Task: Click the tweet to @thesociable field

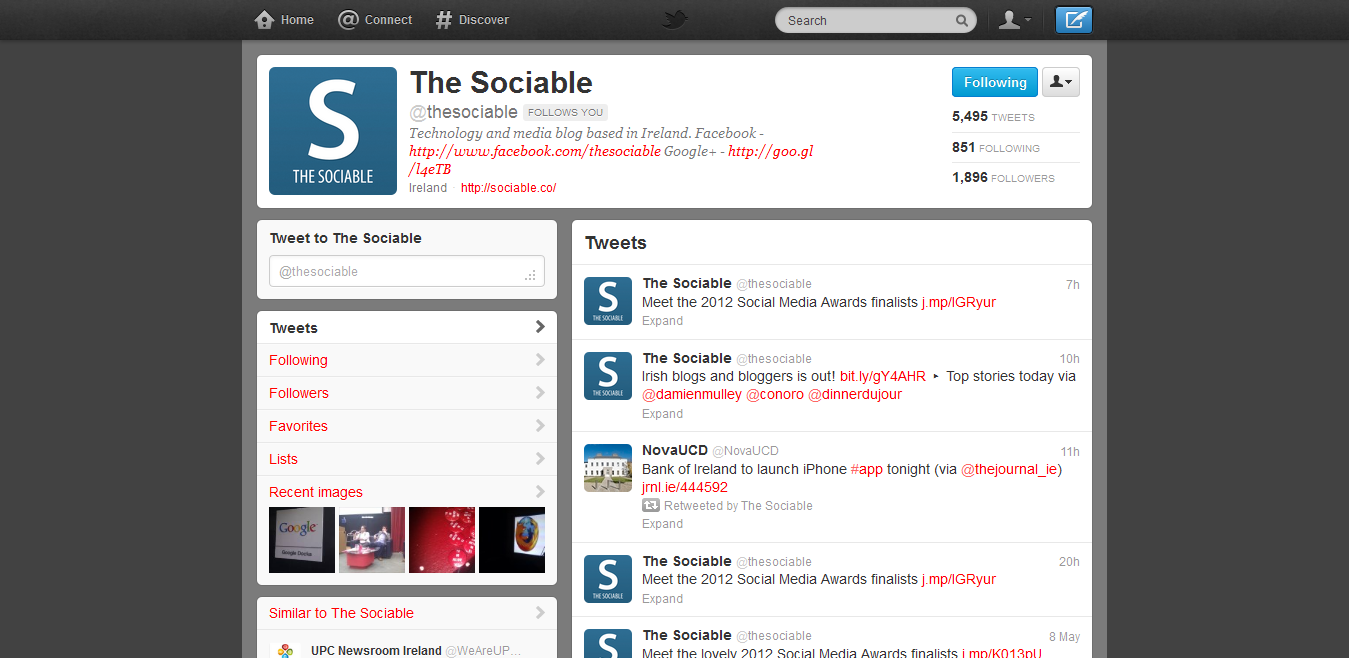Action: pyautogui.click(x=407, y=272)
